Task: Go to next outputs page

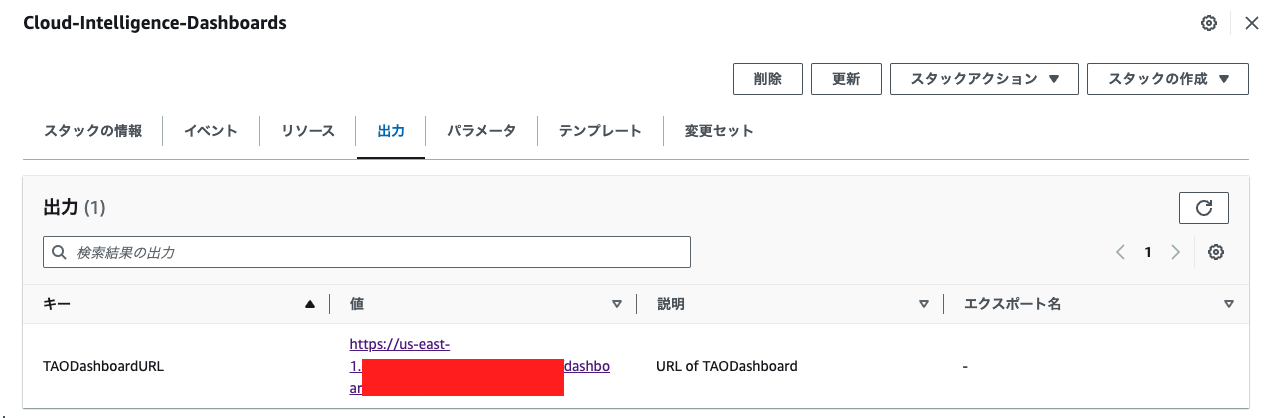Action: pos(1176,252)
